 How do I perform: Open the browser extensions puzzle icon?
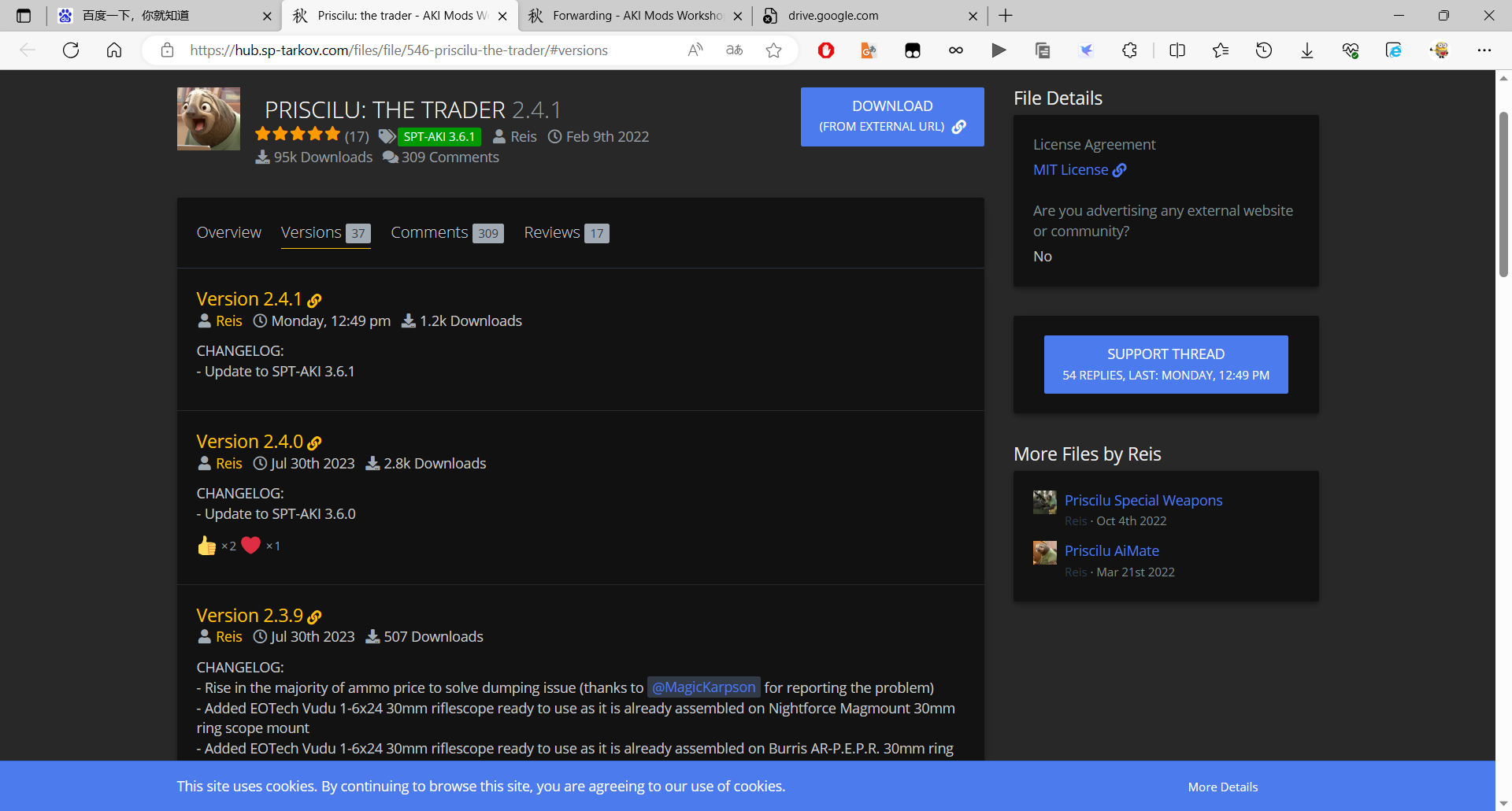pyautogui.click(x=1129, y=50)
